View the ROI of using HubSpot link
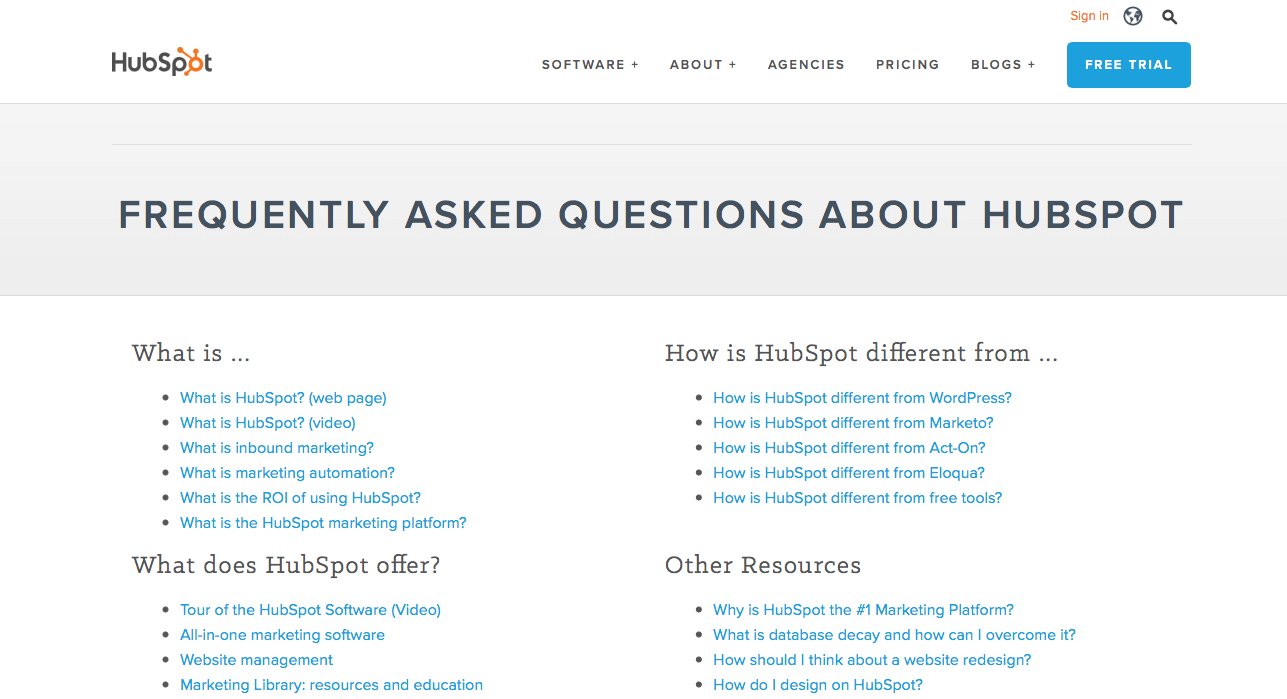 [x=300, y=498]
